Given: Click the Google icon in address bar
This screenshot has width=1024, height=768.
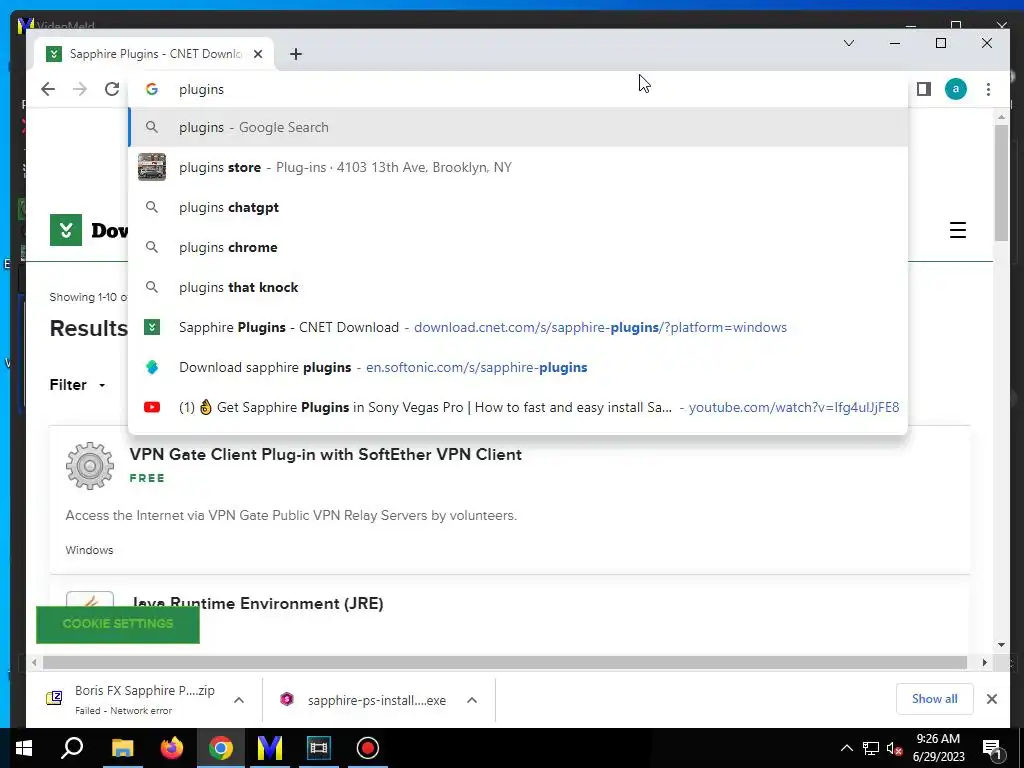Looking at the screenshot, I should 152,89.
